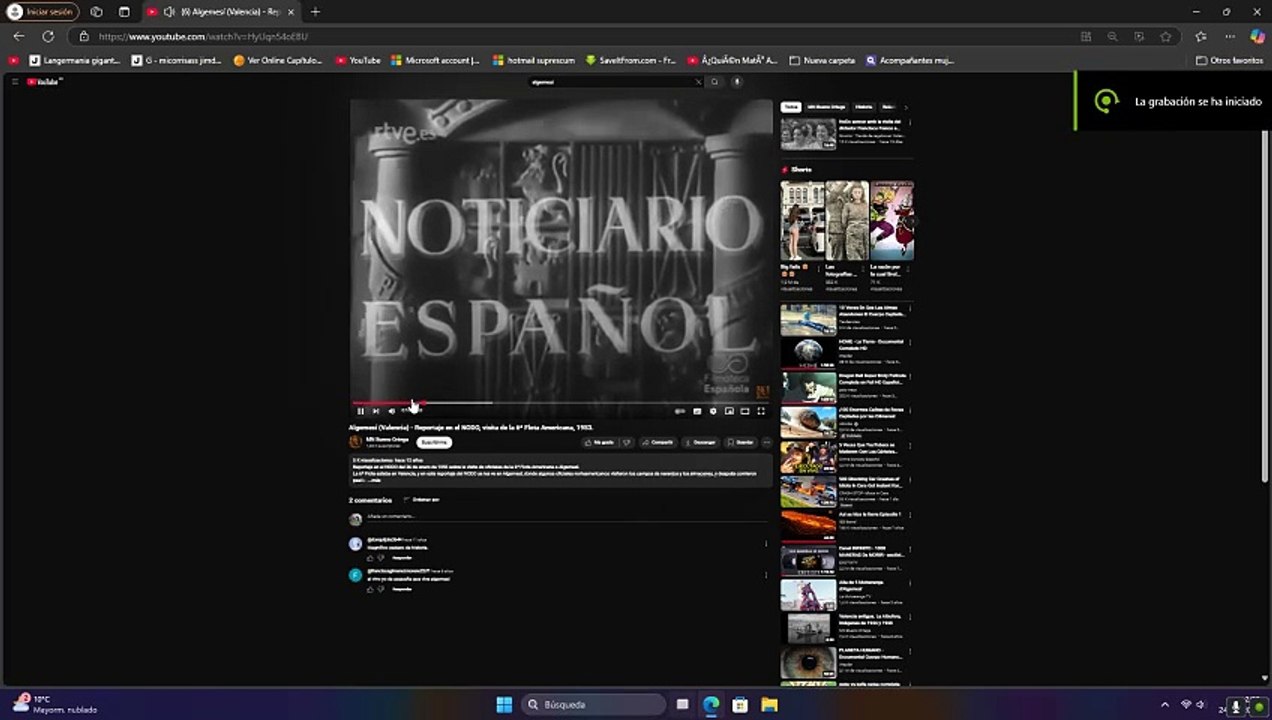Screen dimensions: 1272x720
Task: Show more filter chips with the arrow
Action: pyautogui.click(x=906, y=107)
